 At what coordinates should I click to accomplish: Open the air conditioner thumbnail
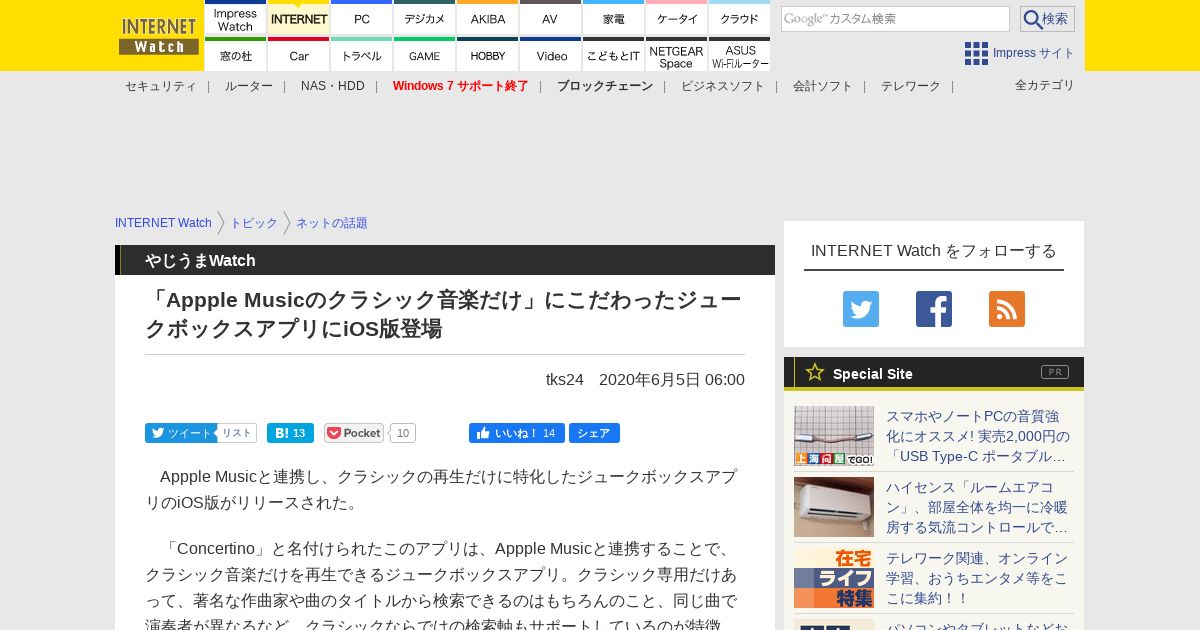tap(834, 507)
